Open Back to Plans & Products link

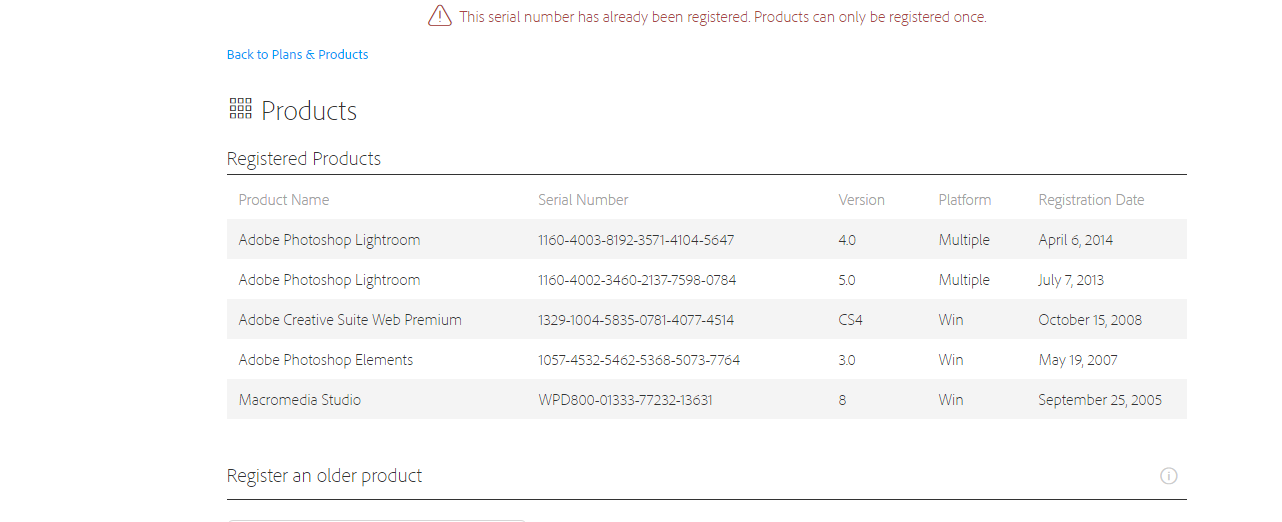(x=297, y=55)
